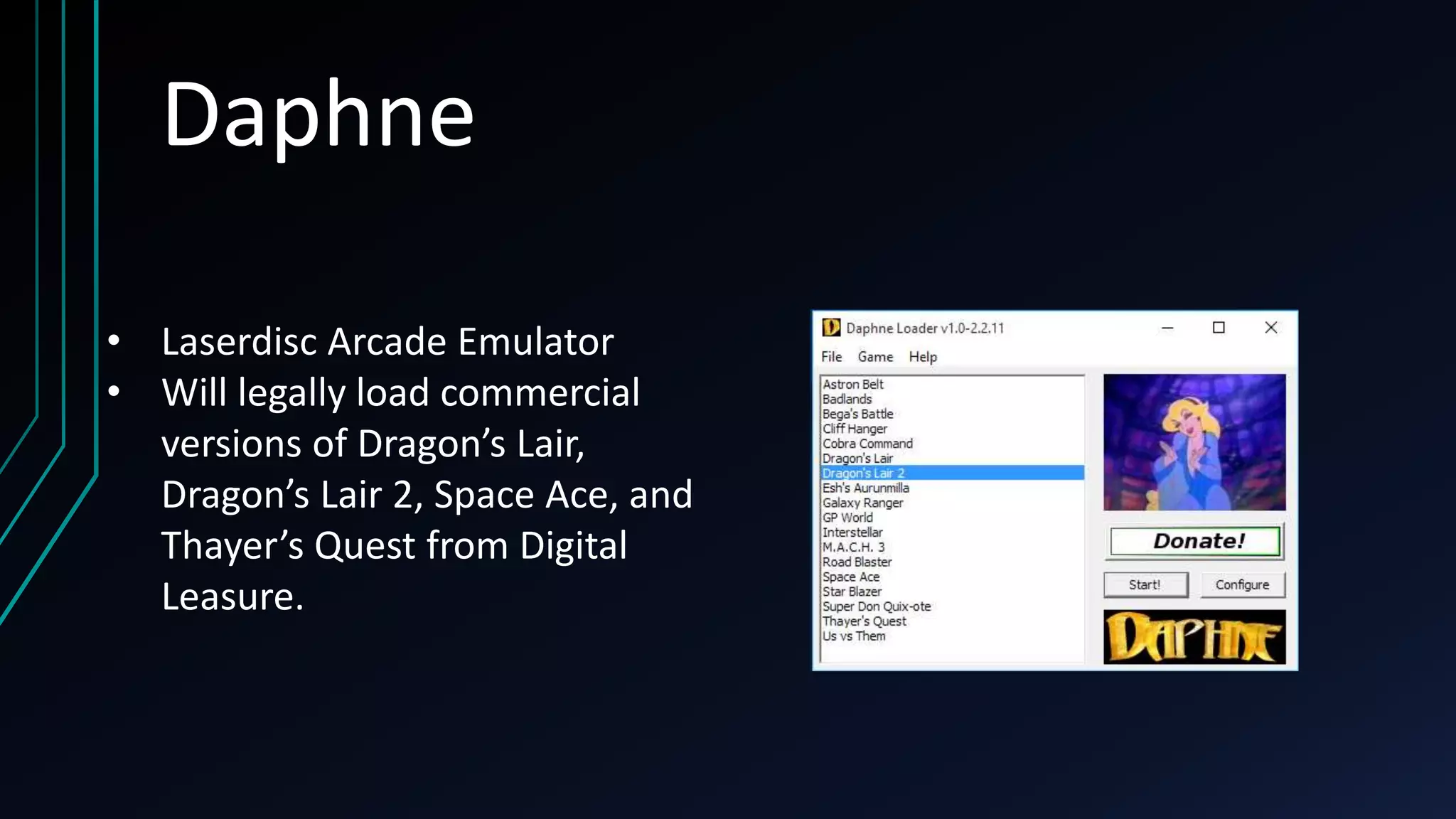Image resolution: width=1456 pixels, height=819 pixels.
Task: Open the Help menu
Action: pos(923,357)
